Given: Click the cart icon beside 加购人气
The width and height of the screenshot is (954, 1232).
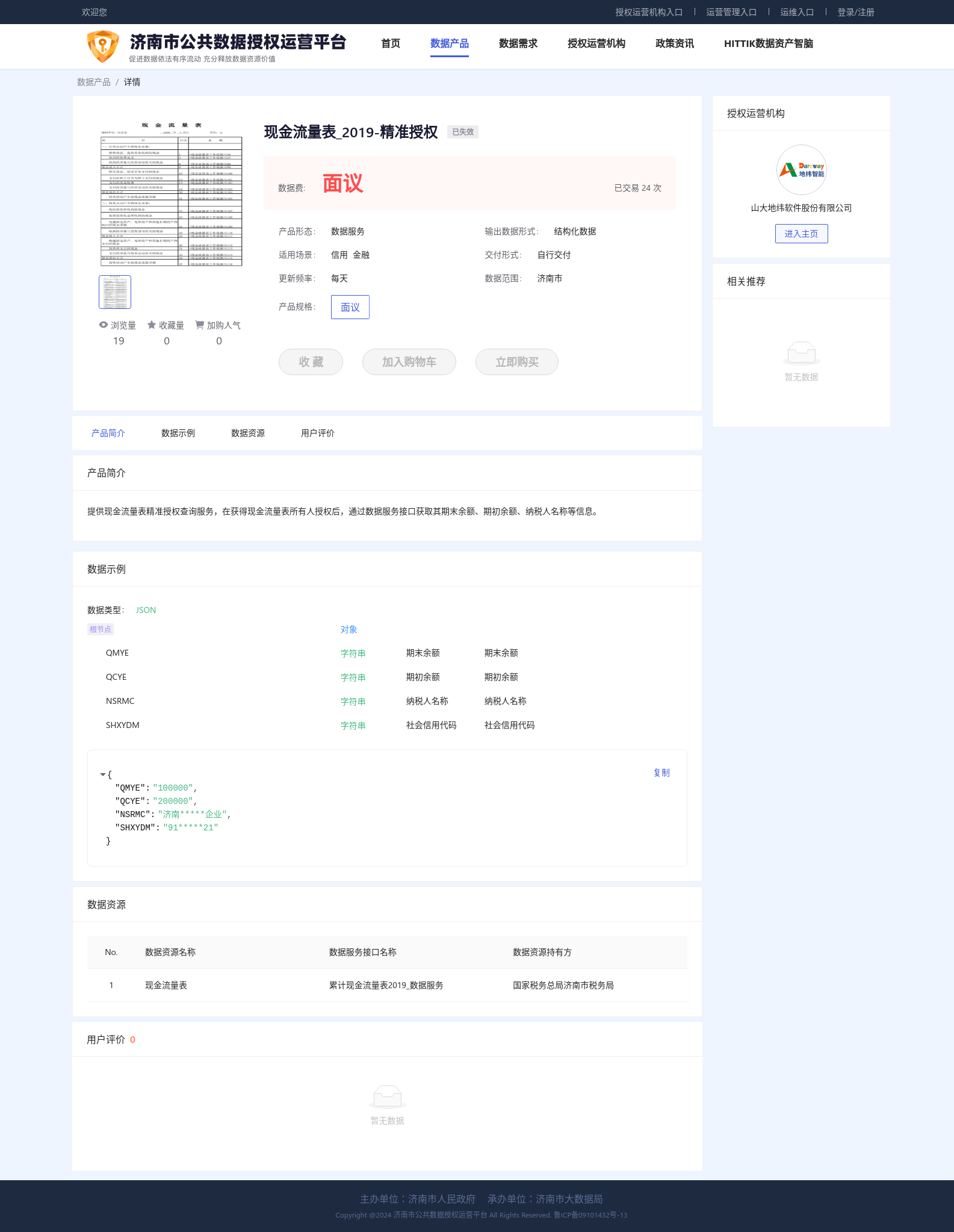Looking at the screenshot, I should [x=200, y=325].
